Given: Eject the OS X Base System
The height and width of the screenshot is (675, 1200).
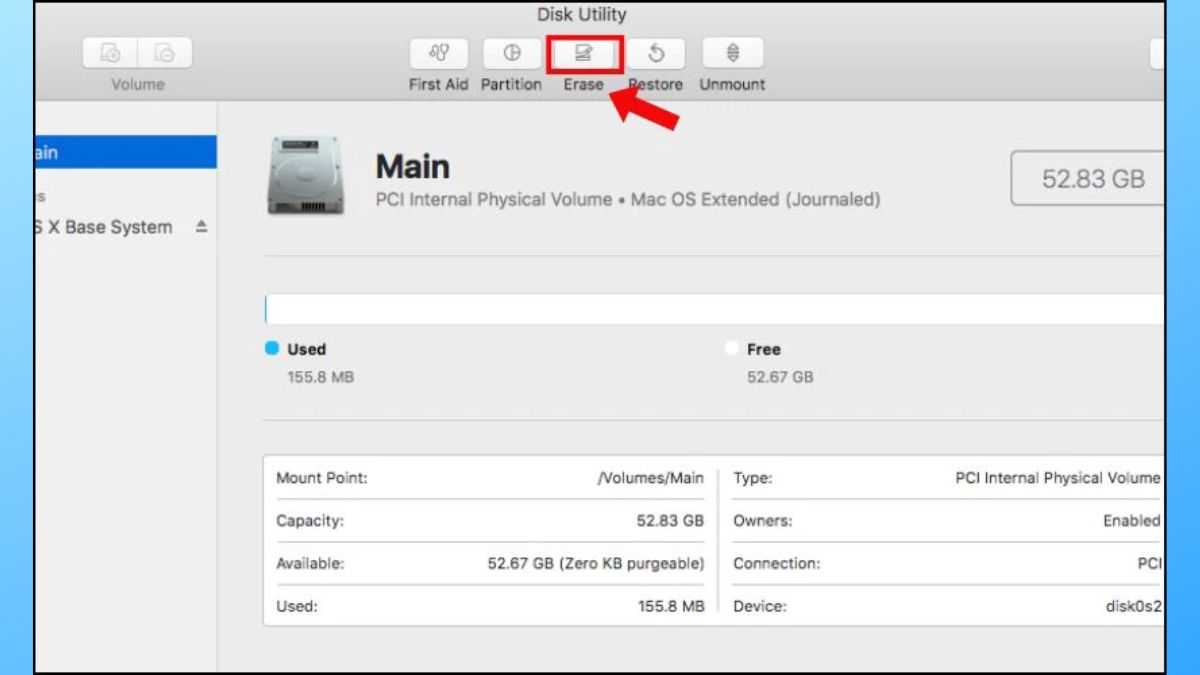Looking at the screenshot, I should click(x=201, y=228).
